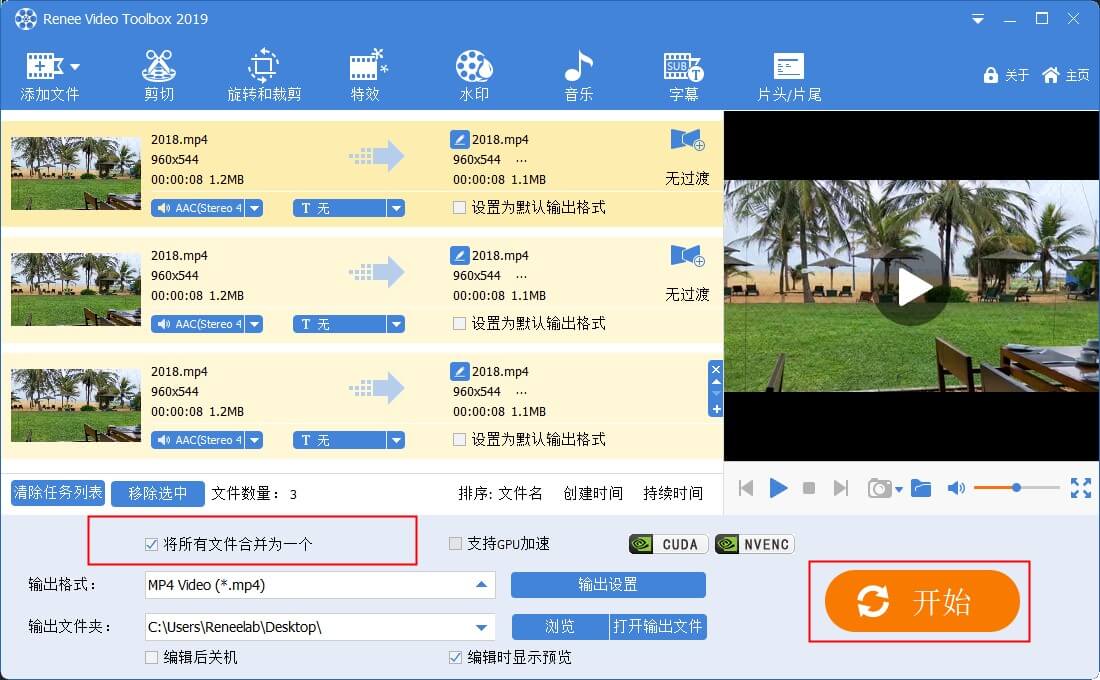Expand AAC audio track dropdown, third video
The image size is (1100, 680).
pyautogui.click(x=255, y=440)
